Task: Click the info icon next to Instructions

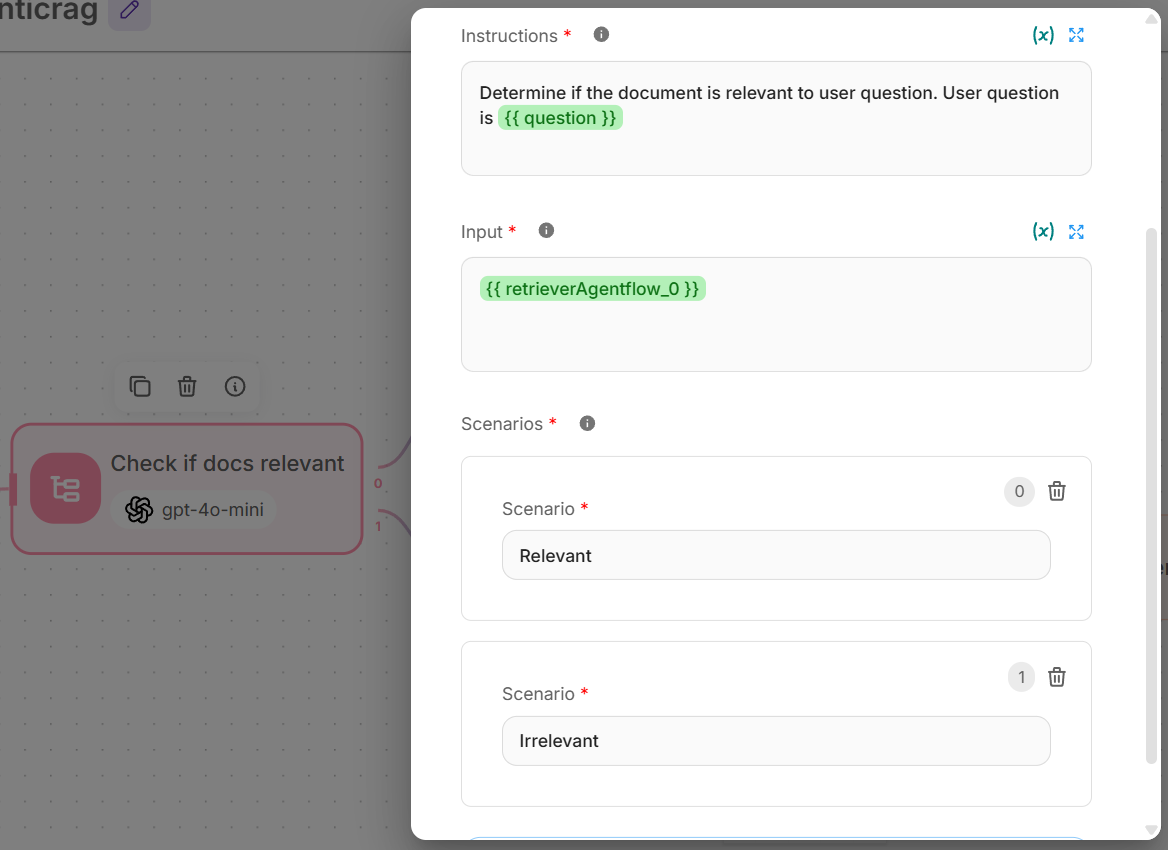Action: point(601,34)
